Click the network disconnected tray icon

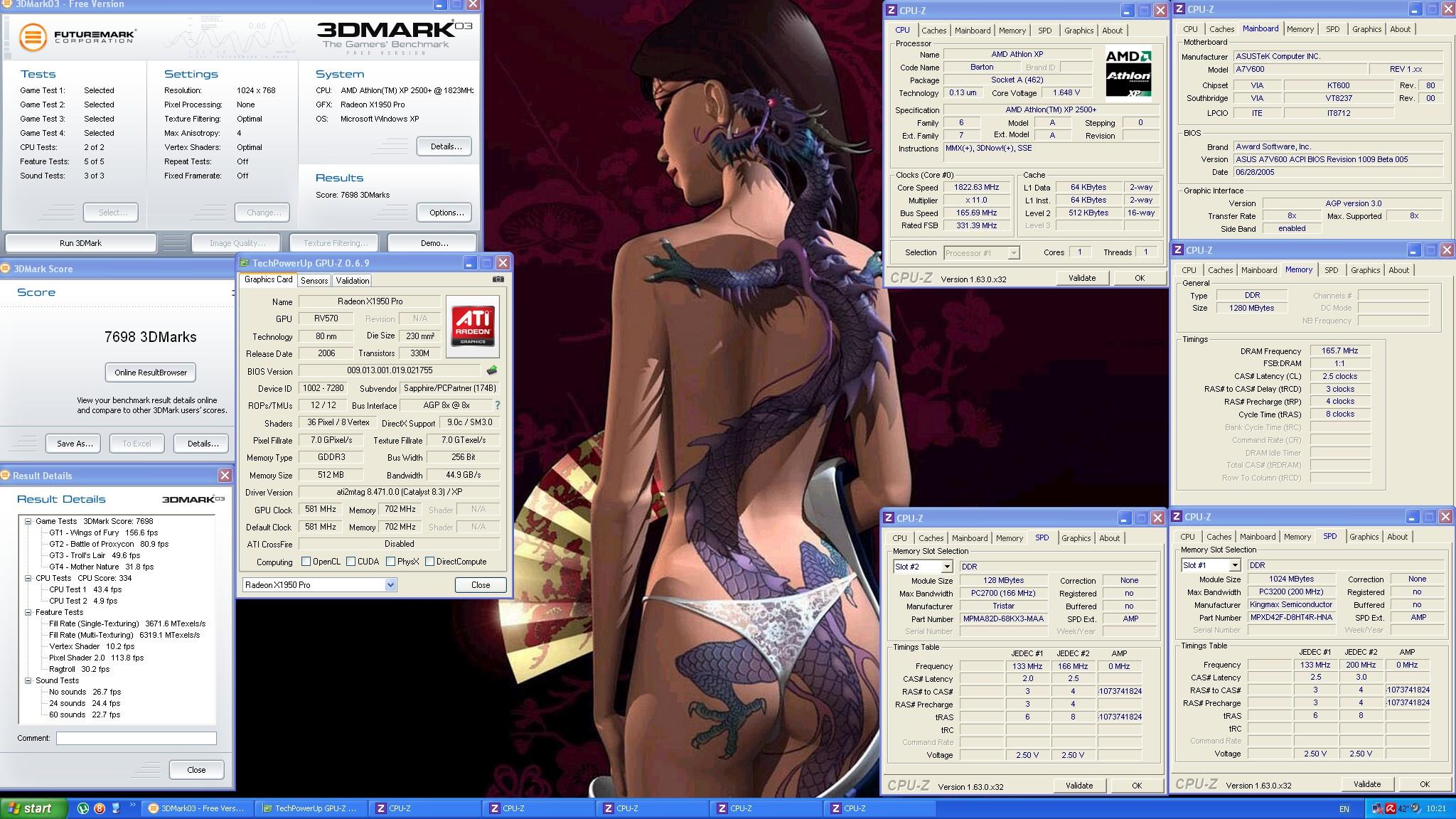point(1377,808)
